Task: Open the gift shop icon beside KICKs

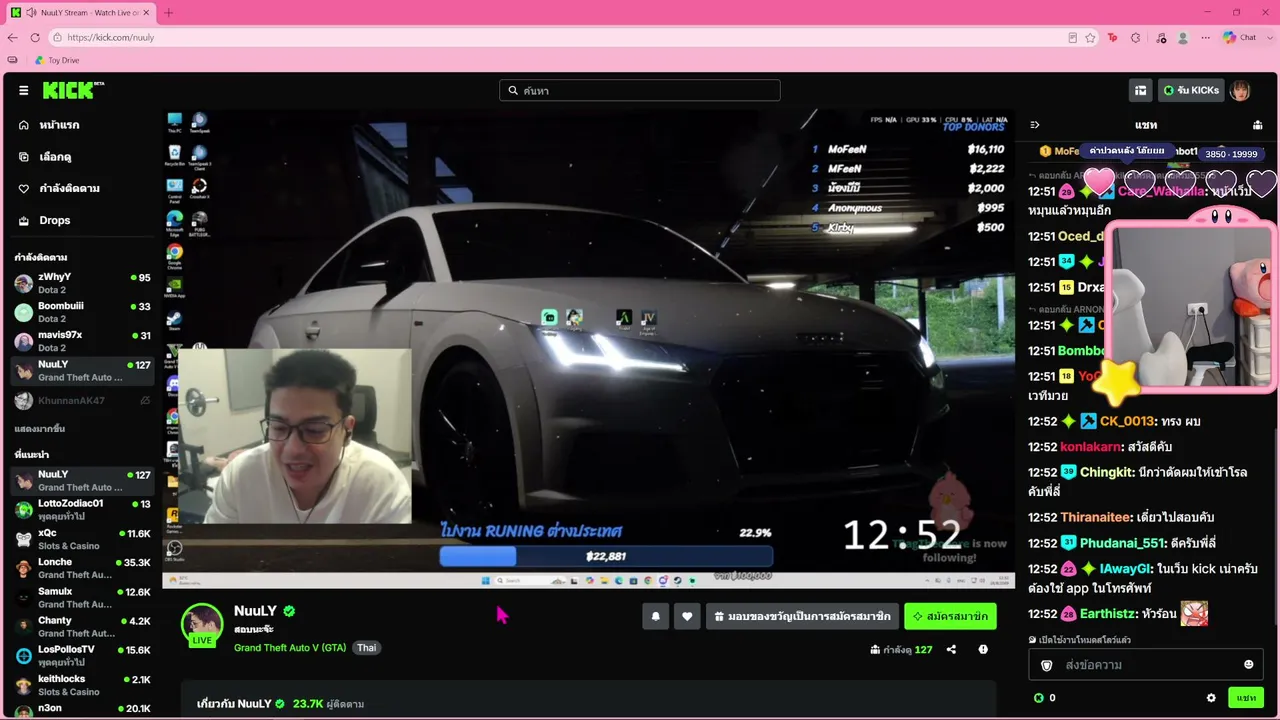Action: pos(1140,91)
